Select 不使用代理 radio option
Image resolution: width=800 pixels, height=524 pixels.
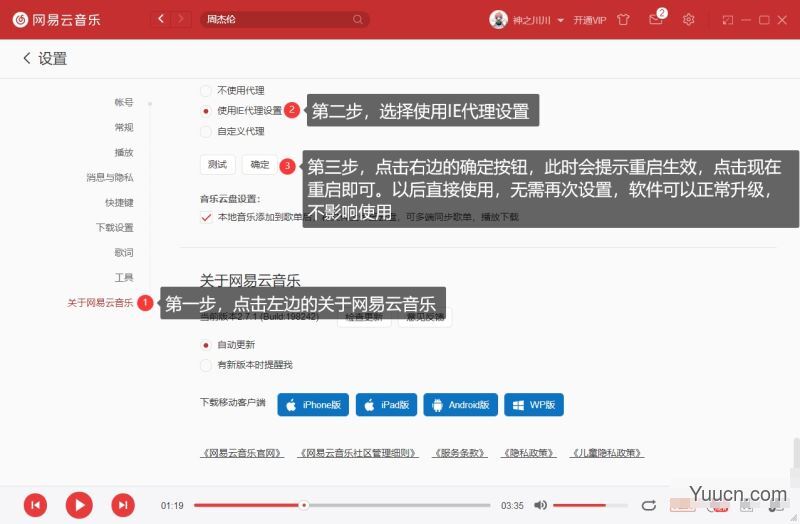206,91
